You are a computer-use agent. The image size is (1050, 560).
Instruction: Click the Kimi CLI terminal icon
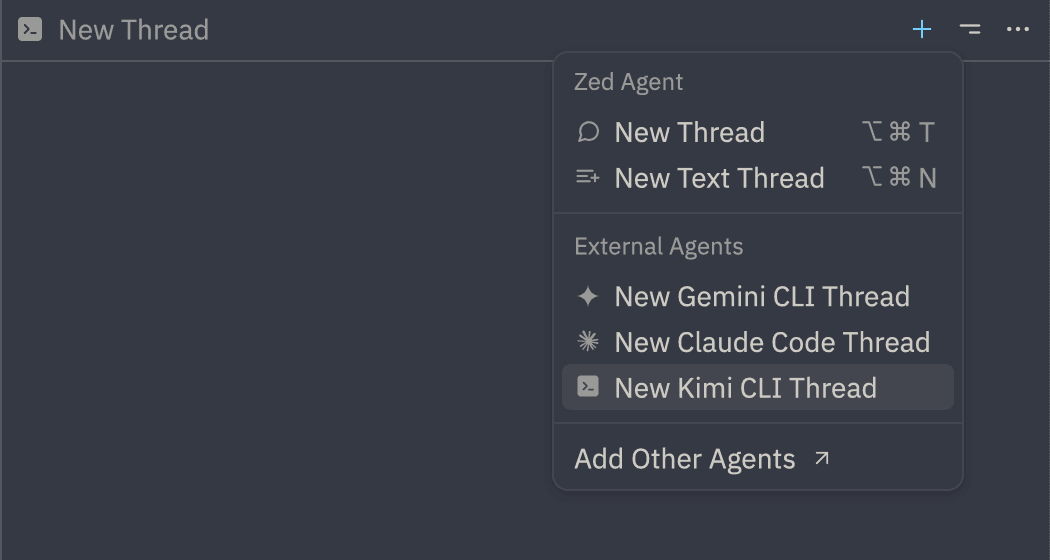pos(588,387)
